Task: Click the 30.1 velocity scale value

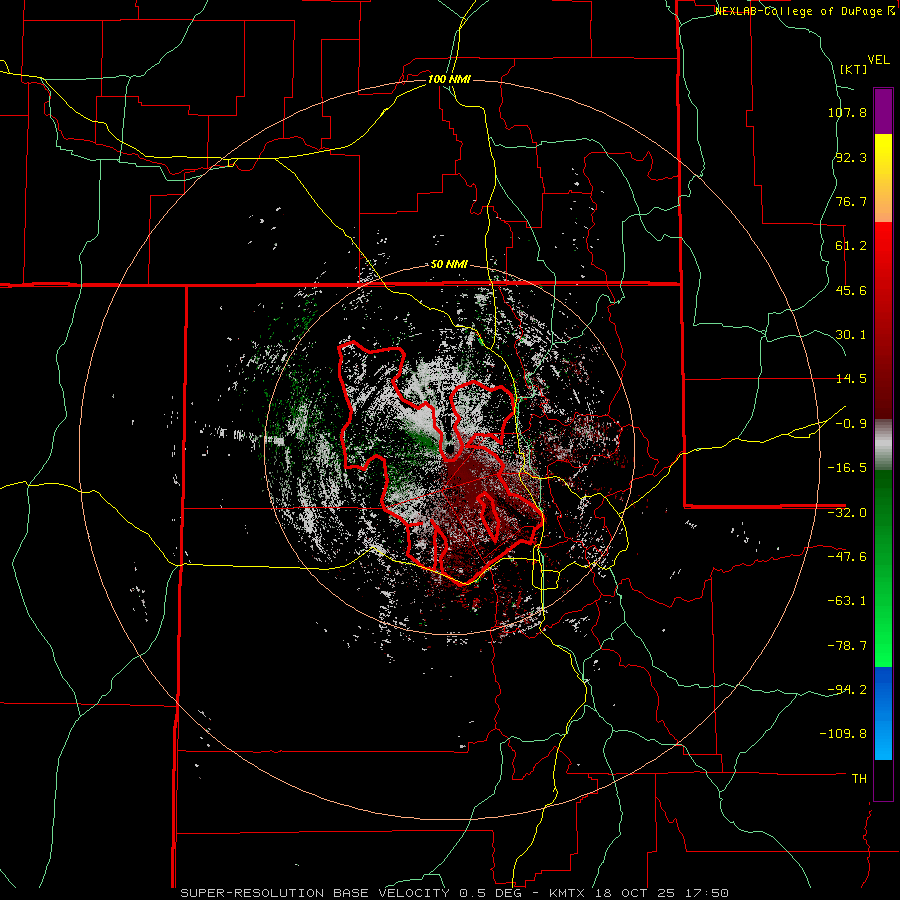Action: (x=851, y=335)
